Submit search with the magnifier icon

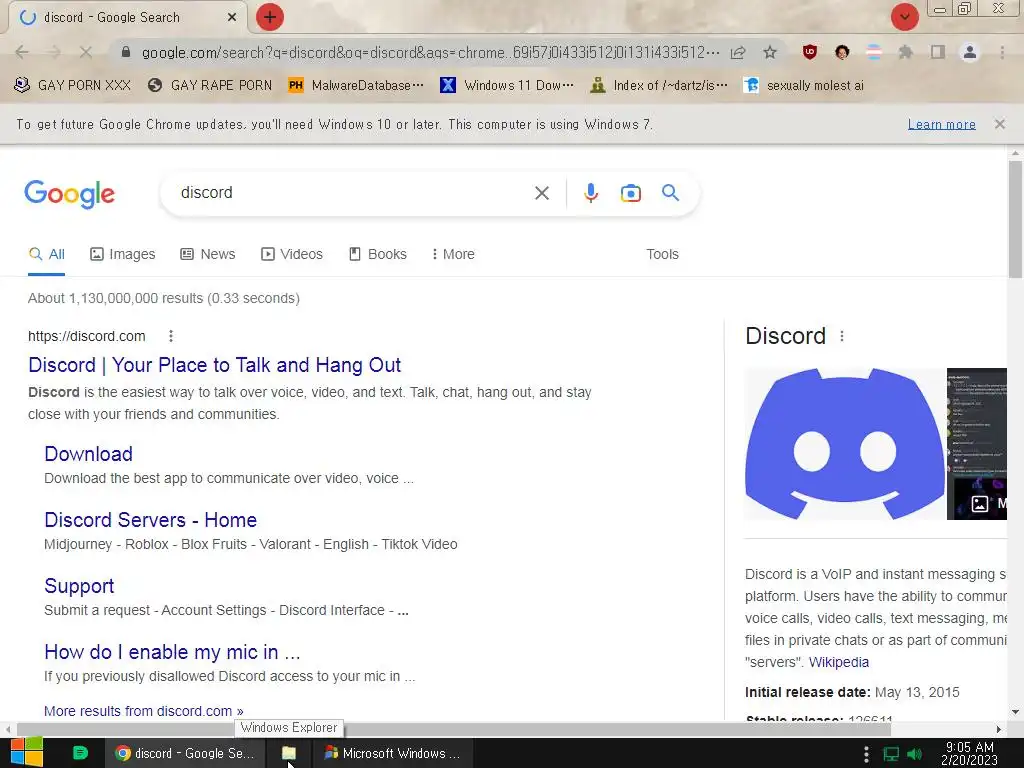point(671,193)
